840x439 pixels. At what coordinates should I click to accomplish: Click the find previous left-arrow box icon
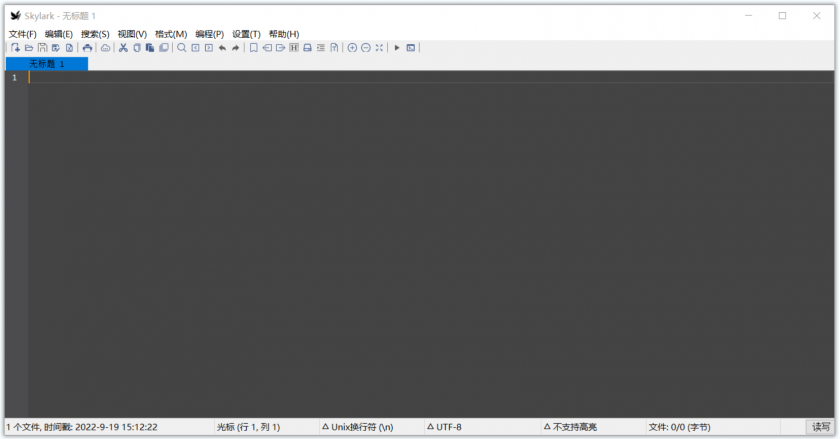(x=196, y=48)
